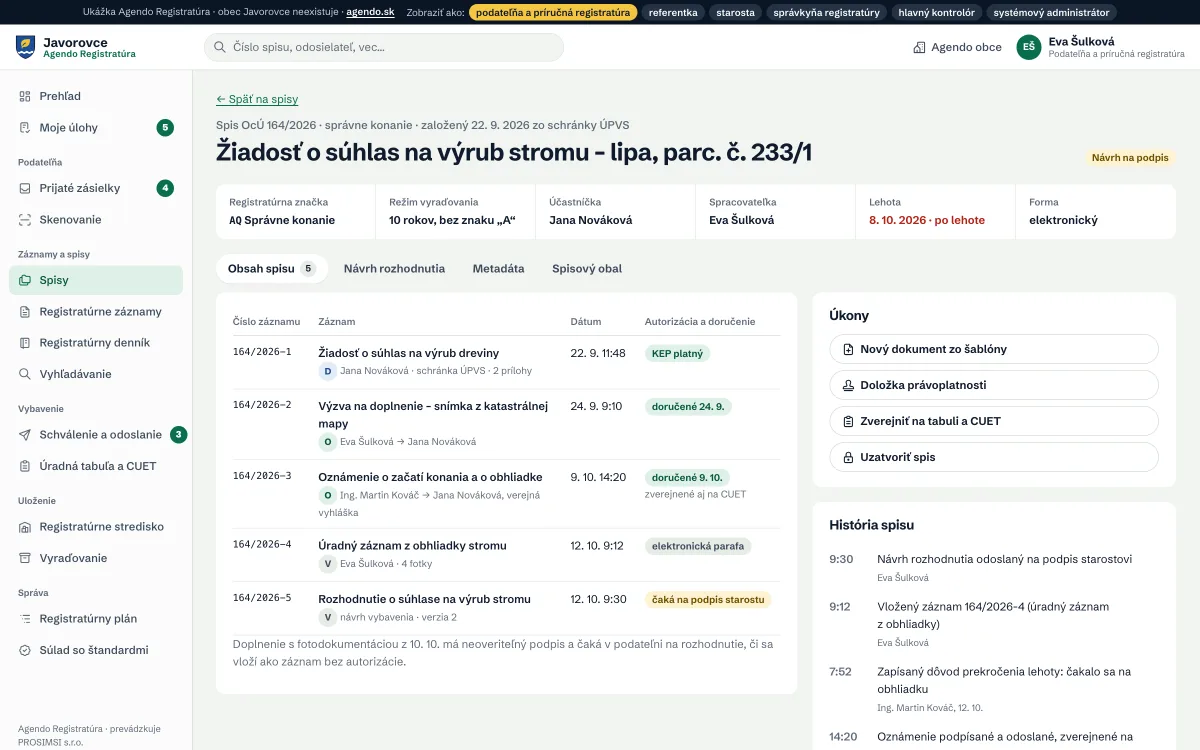Click the V badge beside návrh vybavenia

click(x=327, y=617)
